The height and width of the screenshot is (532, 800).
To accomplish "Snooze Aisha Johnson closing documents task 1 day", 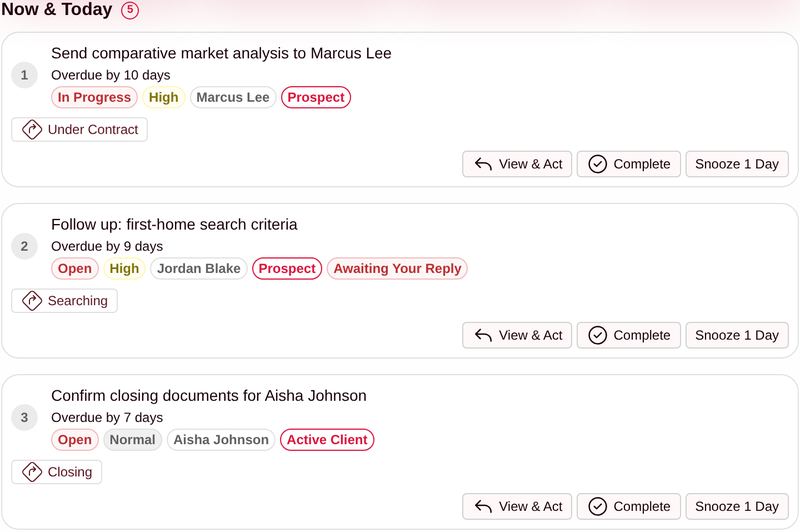I will click(737, 506).
